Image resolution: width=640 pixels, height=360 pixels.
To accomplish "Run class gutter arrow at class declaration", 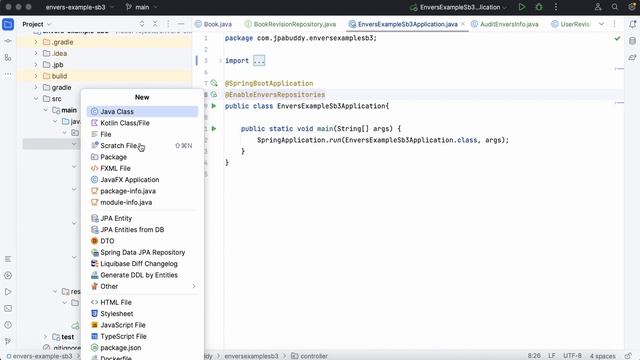I will (213, 106).
